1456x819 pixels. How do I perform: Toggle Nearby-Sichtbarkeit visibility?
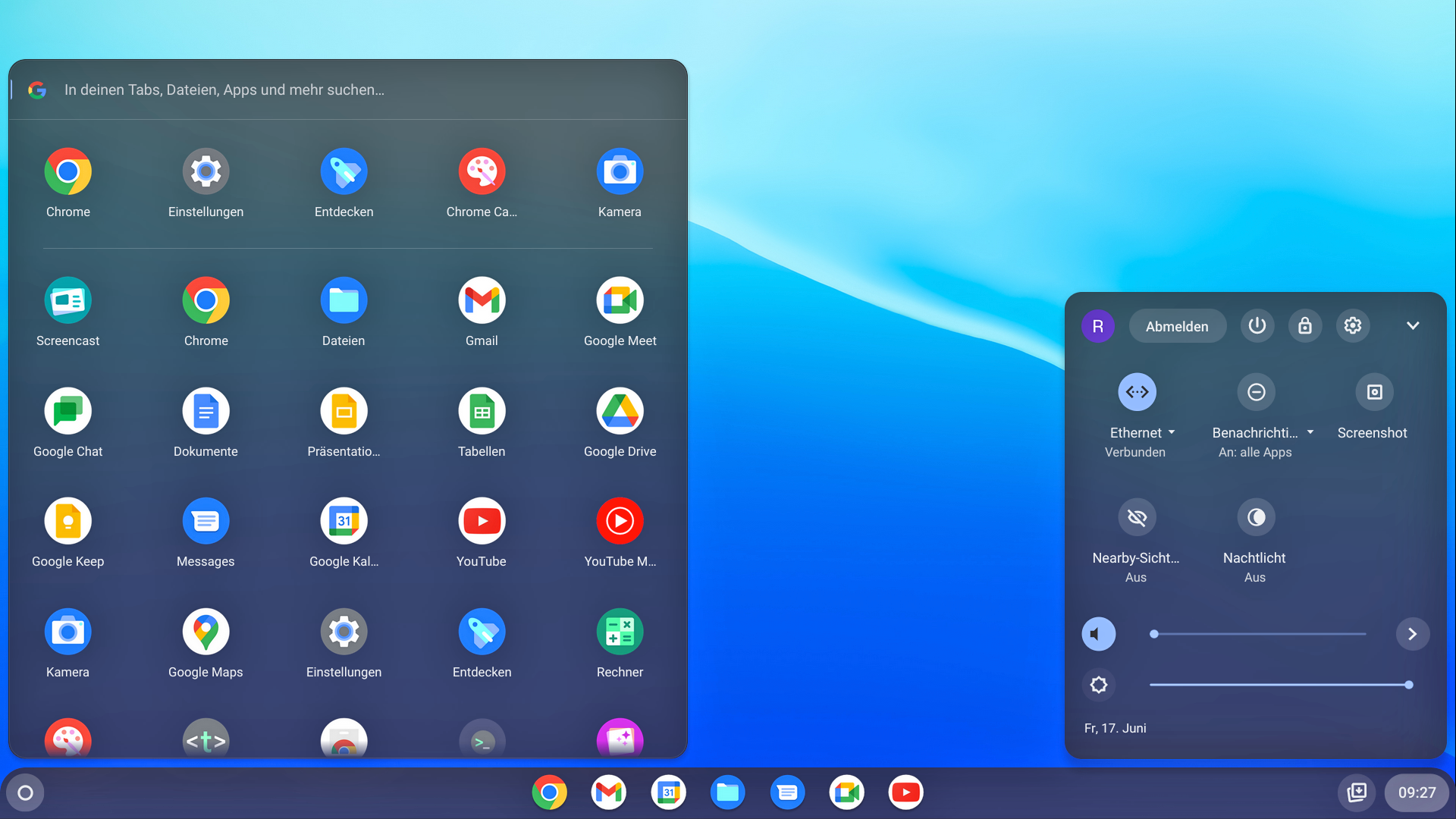tap(1137, 518)
